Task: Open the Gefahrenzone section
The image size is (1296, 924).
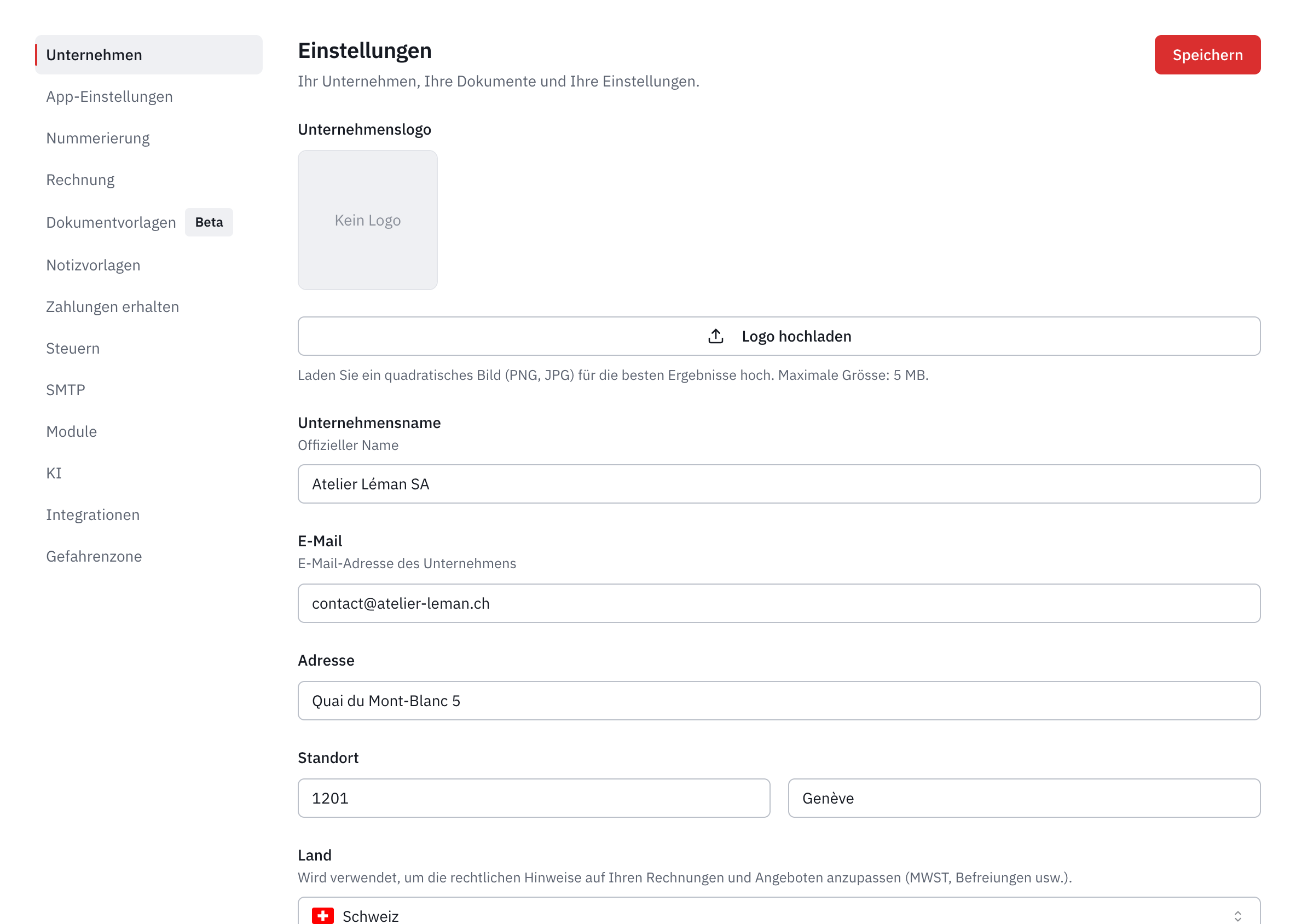Action: tap(94, 556)
